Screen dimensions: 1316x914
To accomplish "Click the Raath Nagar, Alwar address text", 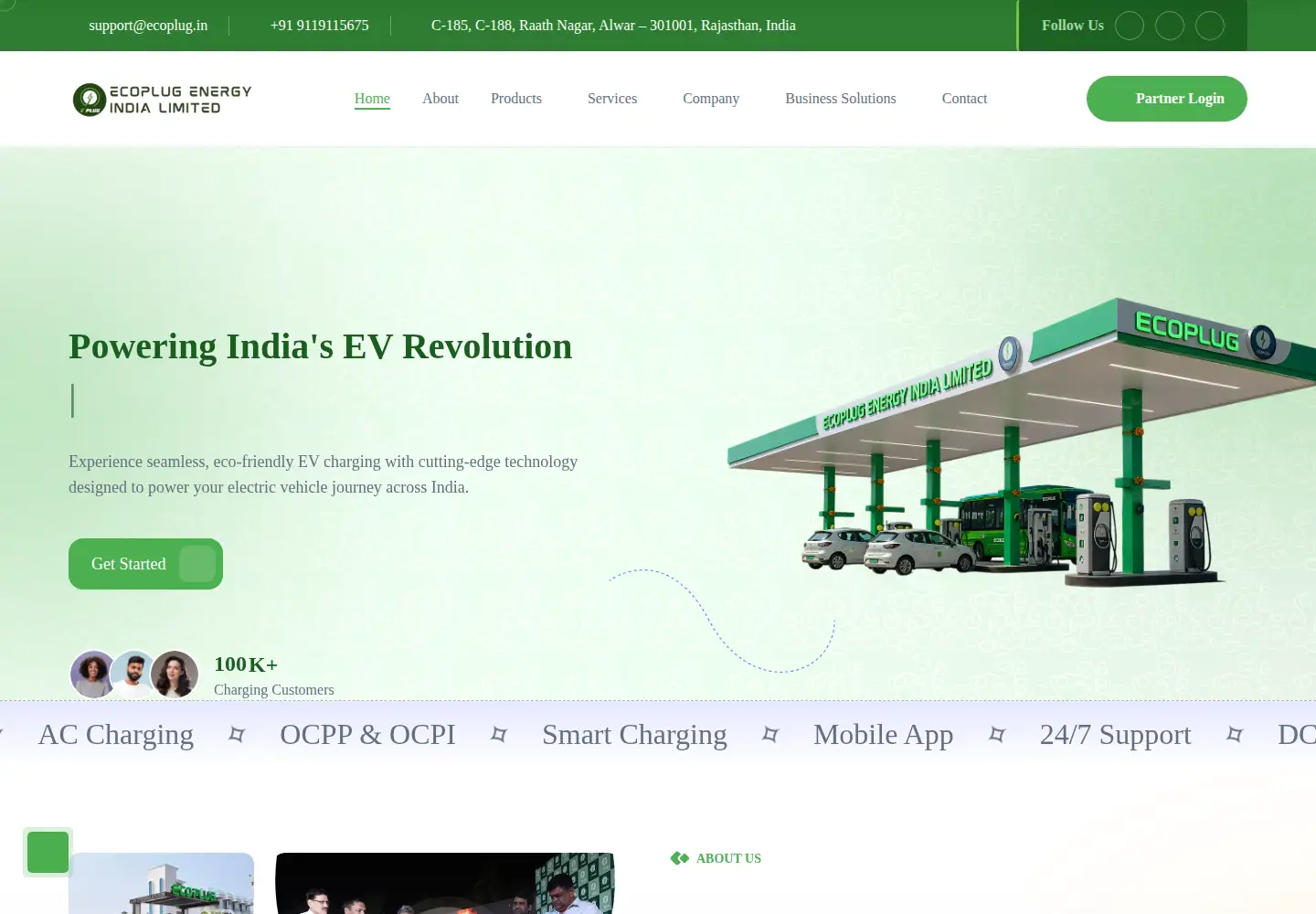I will coord(613,26).
